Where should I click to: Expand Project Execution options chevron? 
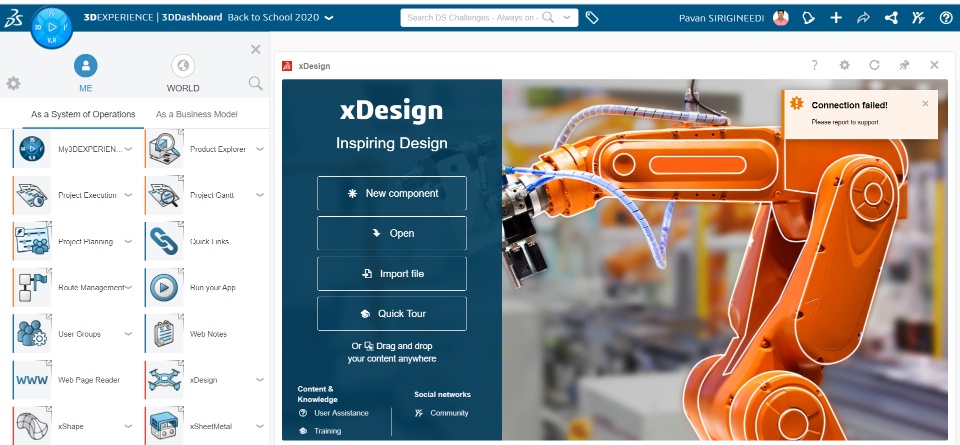tap(128, 195)
